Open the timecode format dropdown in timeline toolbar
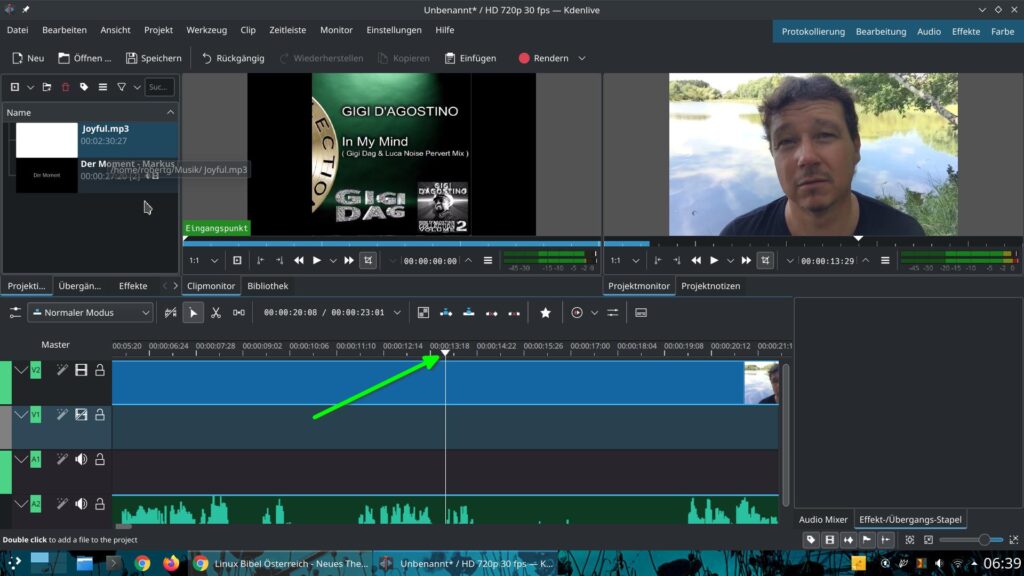 [x=397, y=313]
